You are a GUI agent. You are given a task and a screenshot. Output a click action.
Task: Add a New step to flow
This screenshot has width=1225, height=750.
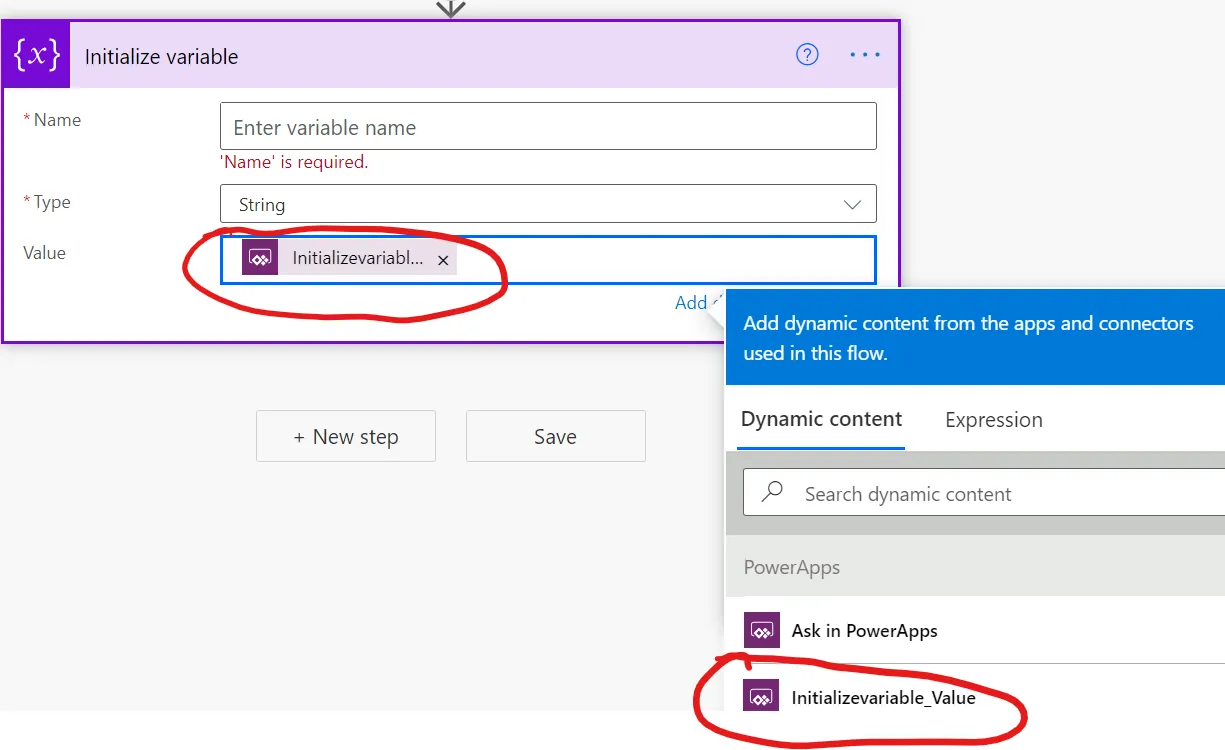pyautogui.click(x=345, y=436)
